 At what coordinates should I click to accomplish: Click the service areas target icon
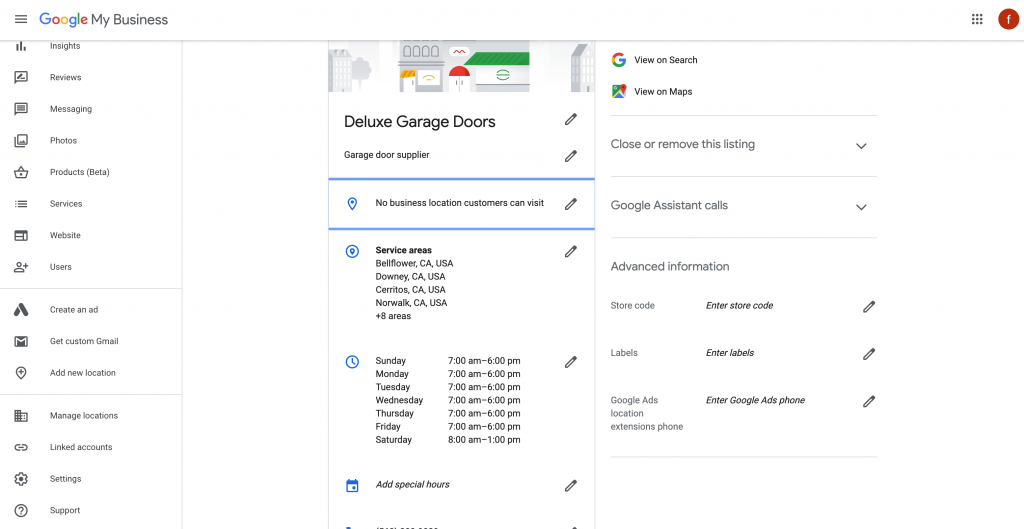click(x=352, y=251)
